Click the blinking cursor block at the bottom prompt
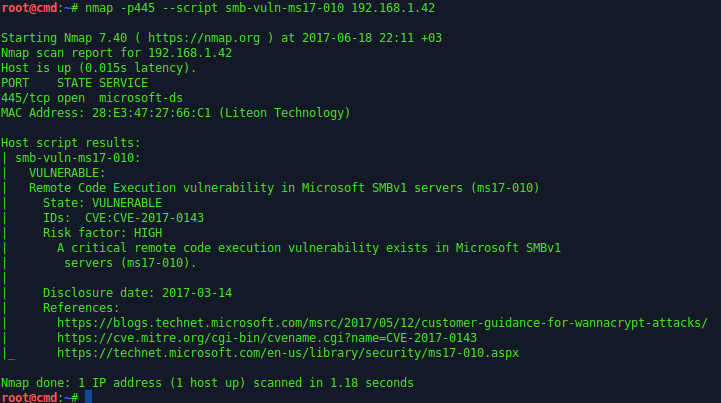This screenshot has height=403, width=721. [x=88, y=397]
